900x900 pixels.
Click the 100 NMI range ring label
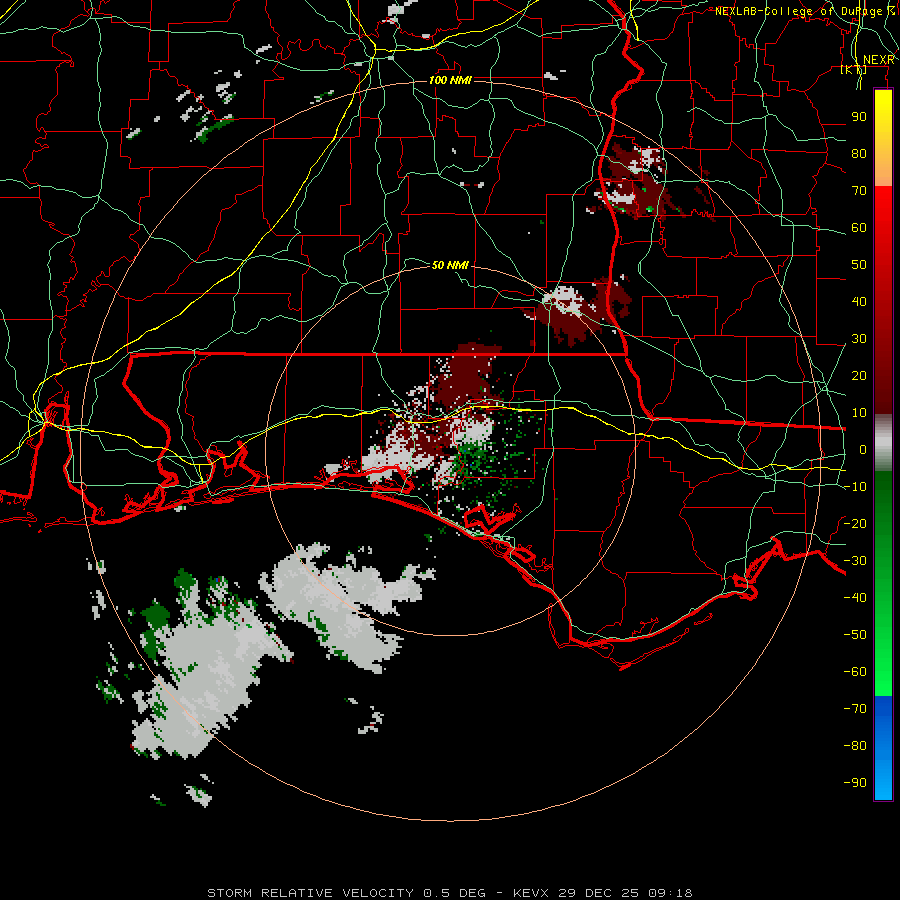point(451,80)
